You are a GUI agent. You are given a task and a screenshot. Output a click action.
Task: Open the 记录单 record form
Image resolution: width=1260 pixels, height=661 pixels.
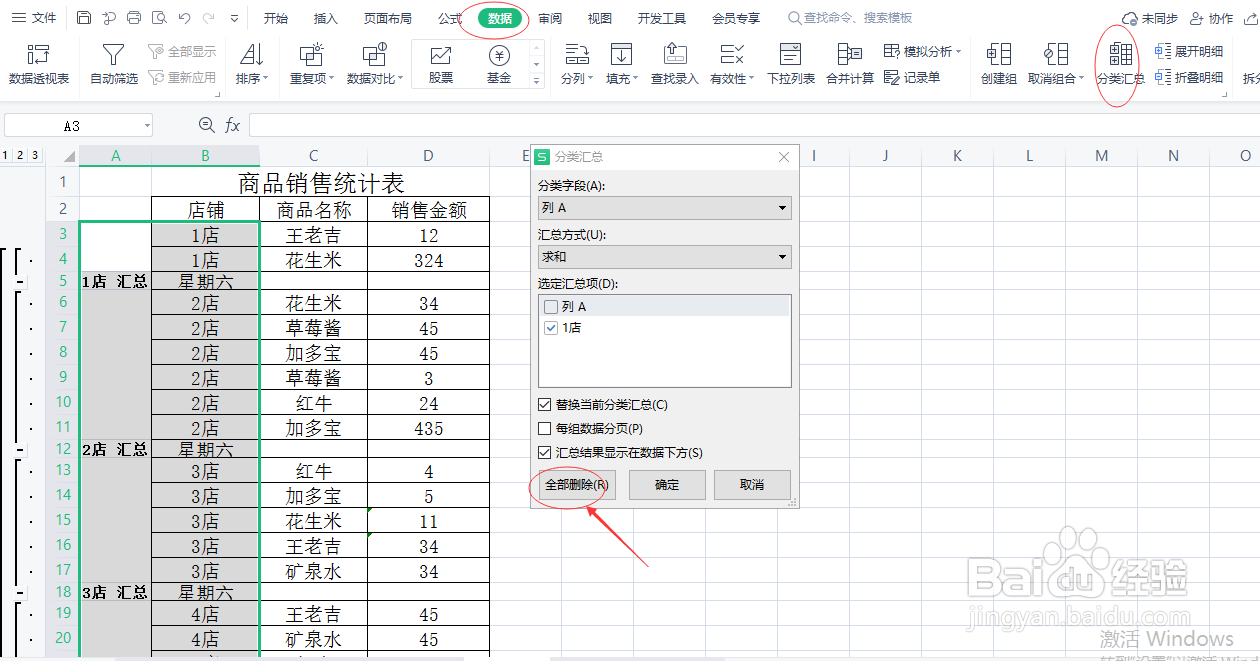coord(912,77)
